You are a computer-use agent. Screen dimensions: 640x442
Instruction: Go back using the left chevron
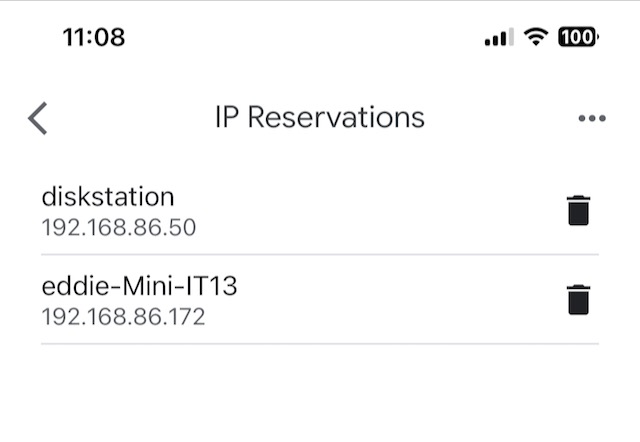click(38, 118)
